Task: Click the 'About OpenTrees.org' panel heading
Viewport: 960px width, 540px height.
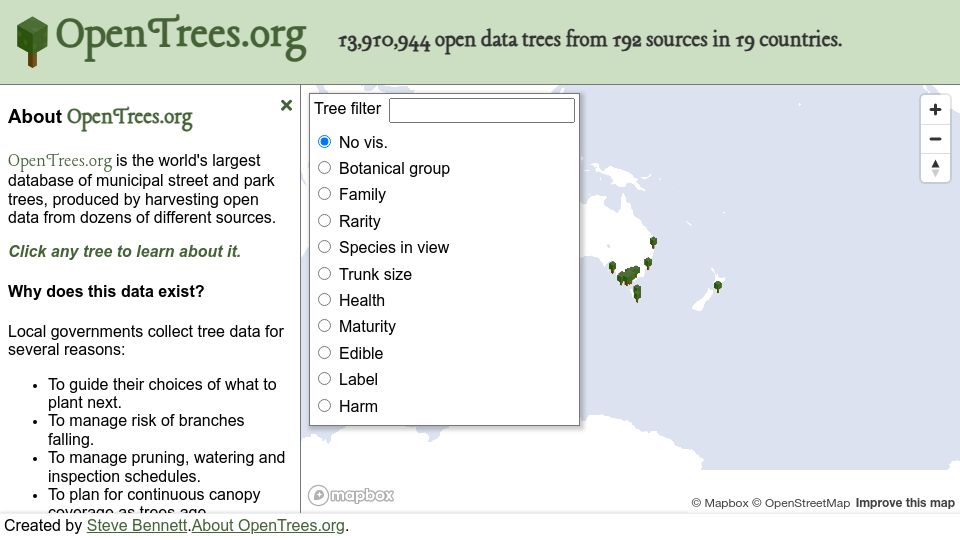Action: [100, 117]
